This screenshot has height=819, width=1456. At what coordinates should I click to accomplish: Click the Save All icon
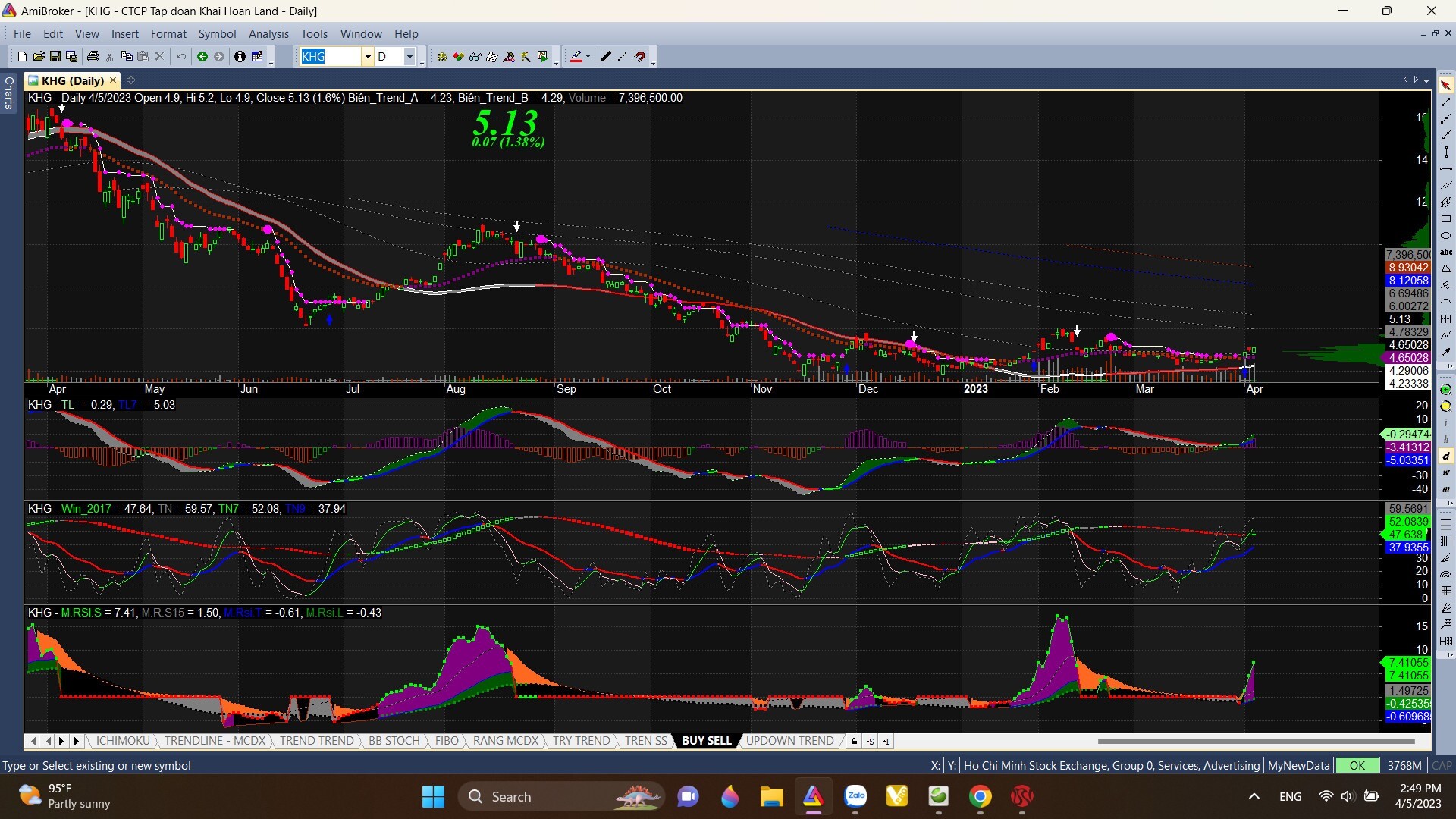(x=72, y=57)
